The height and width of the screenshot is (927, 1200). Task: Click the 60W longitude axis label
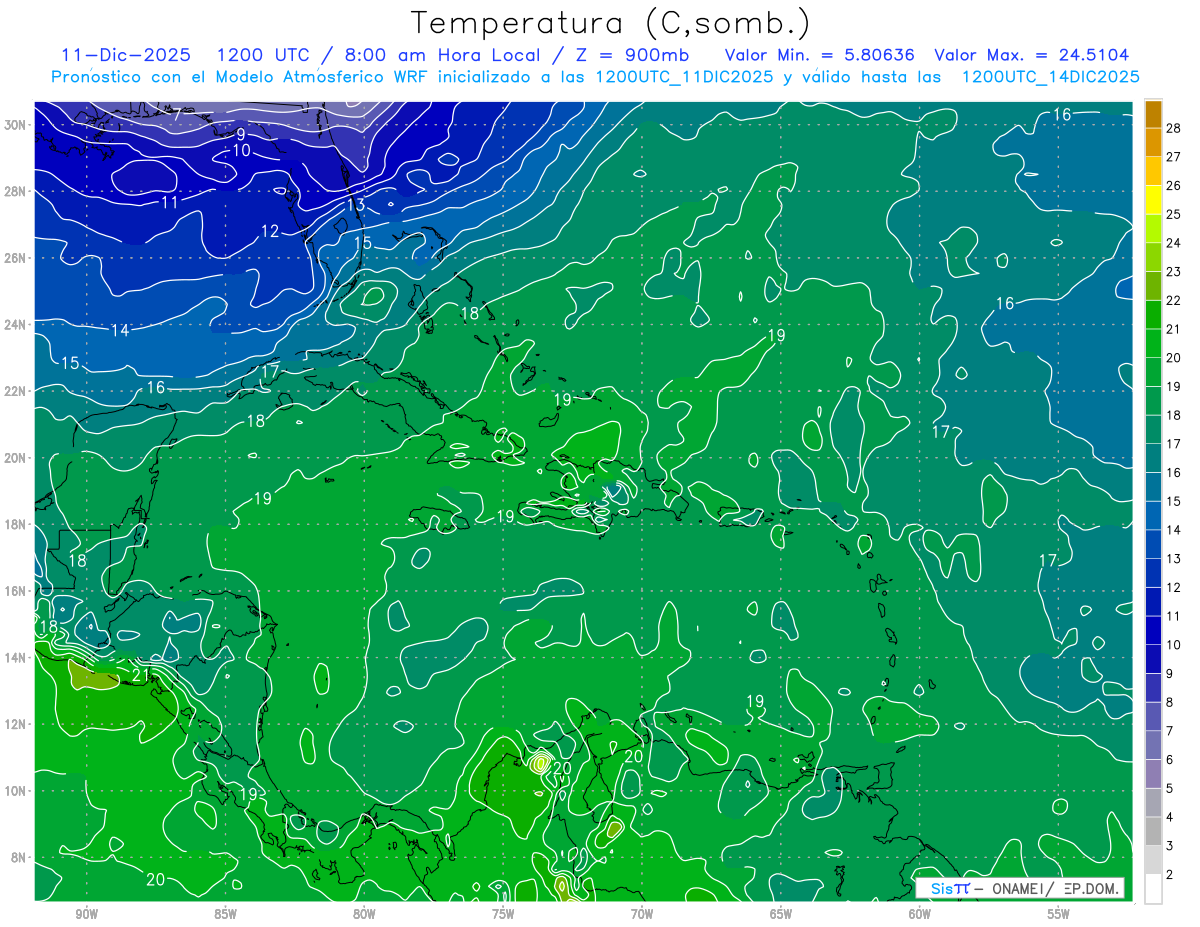920,914
